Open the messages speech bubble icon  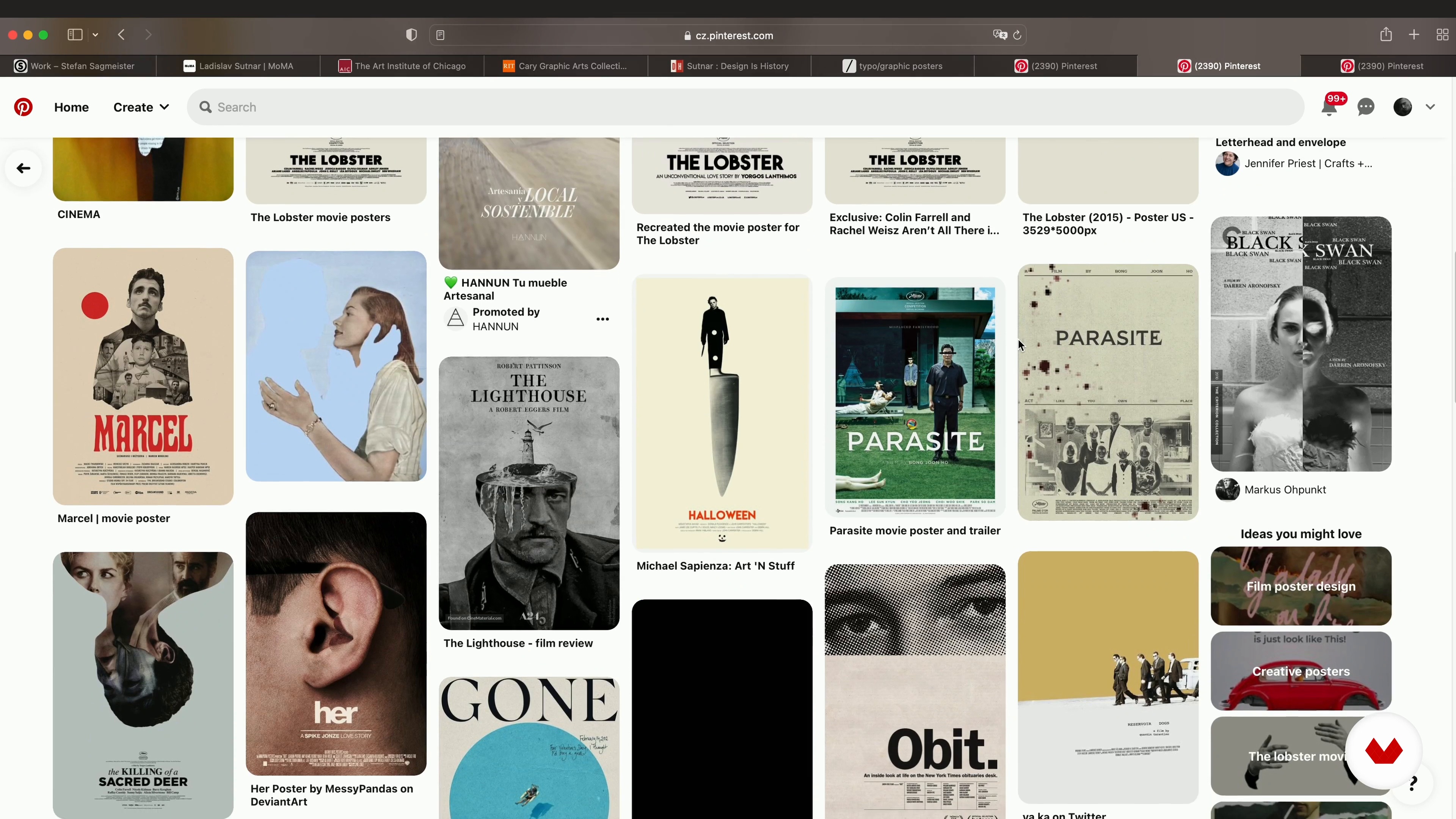point(1366,107)
